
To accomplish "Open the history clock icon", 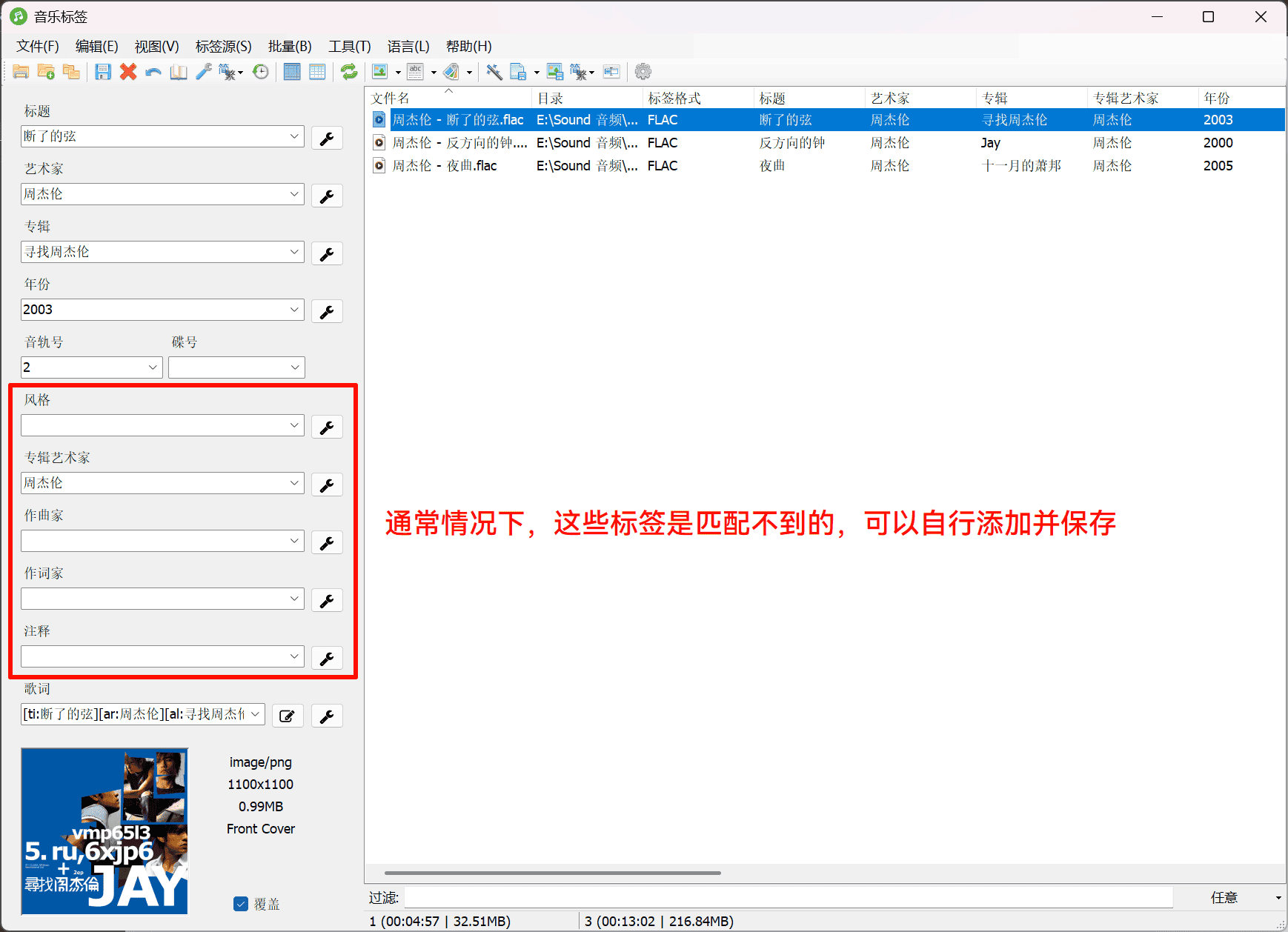I will 261,71.
